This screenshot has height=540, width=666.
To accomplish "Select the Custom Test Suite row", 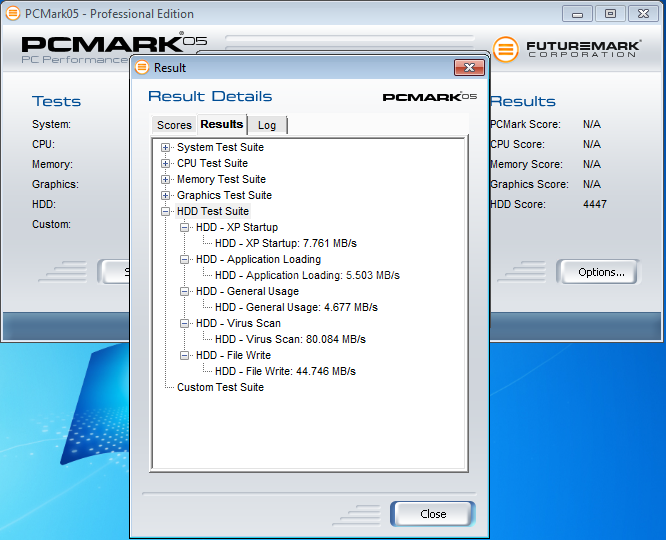I will pyautogui.click(x=220, y=387).
